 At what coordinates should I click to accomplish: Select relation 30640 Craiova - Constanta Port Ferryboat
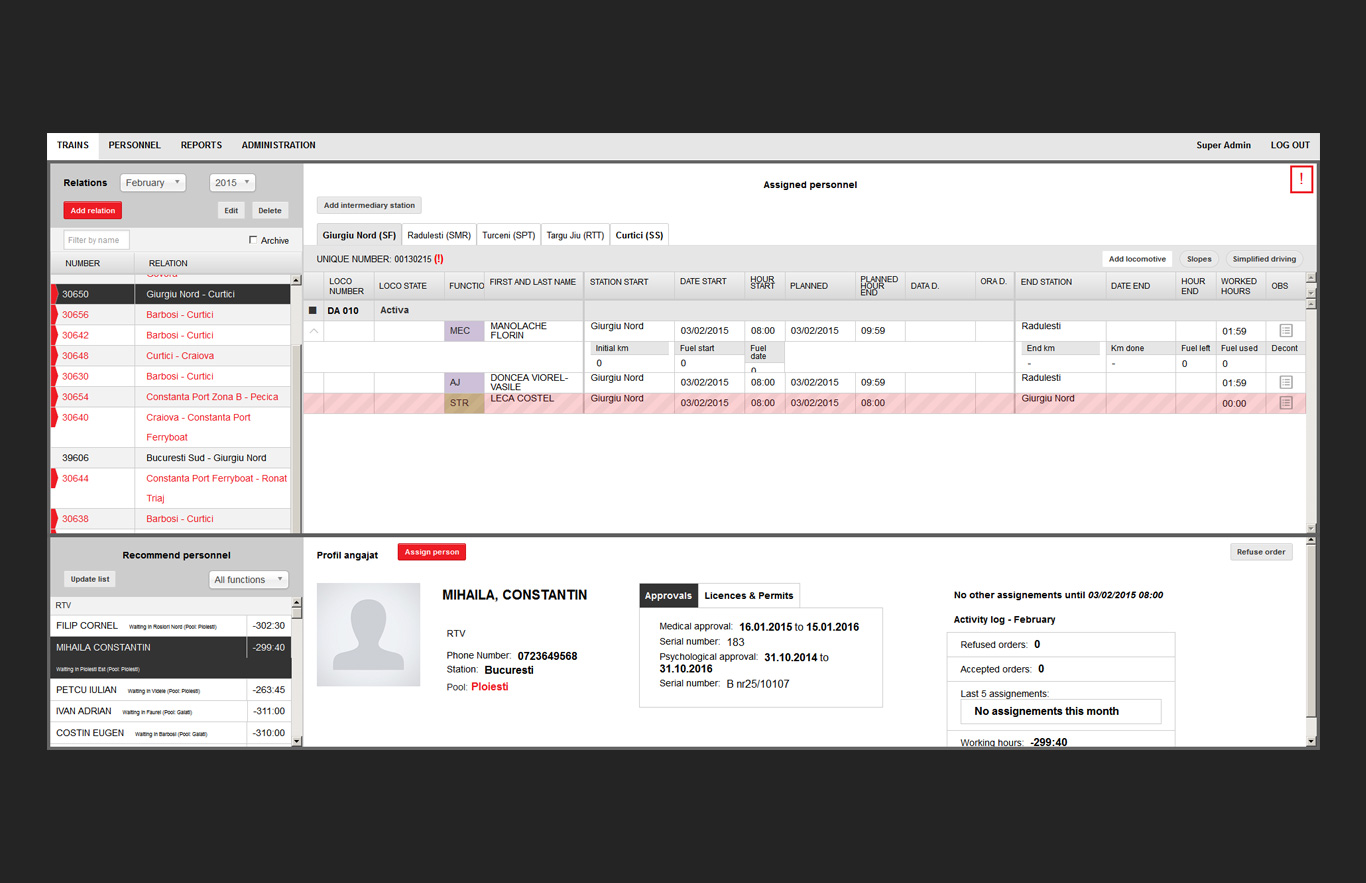(x=171, y=427)
